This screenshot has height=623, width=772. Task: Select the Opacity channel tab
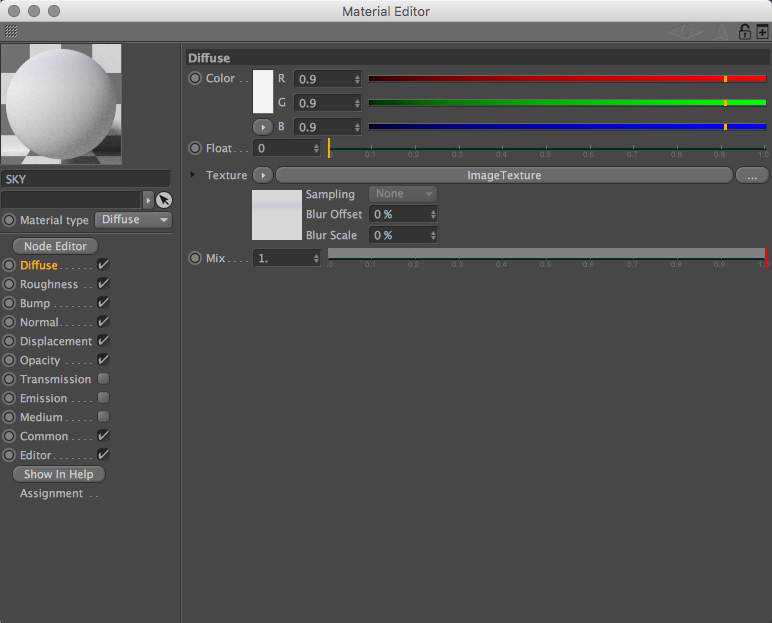click(40, 361)
